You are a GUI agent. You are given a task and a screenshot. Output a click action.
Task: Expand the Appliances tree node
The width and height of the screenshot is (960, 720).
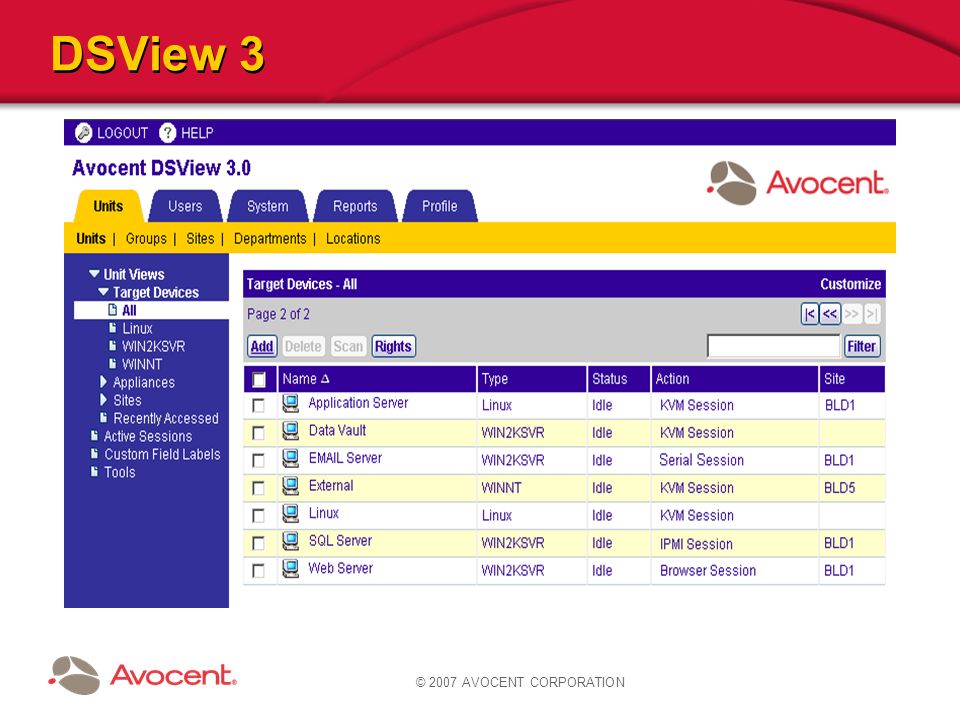(103, 382)
